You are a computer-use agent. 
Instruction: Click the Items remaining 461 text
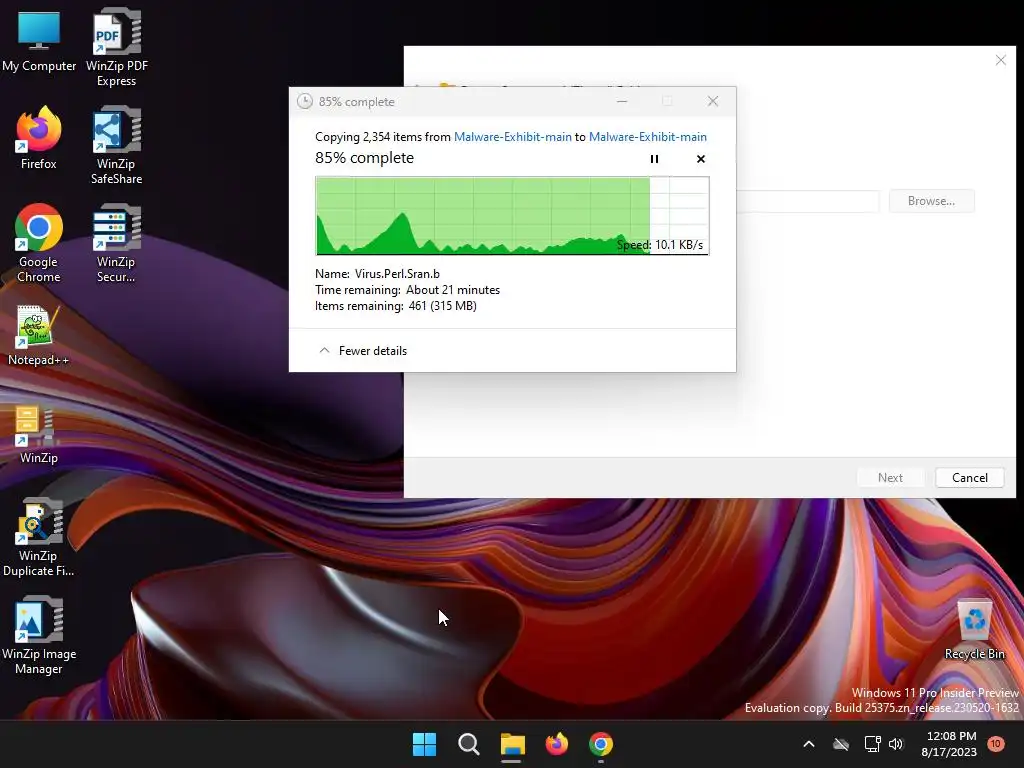(396, 306)
